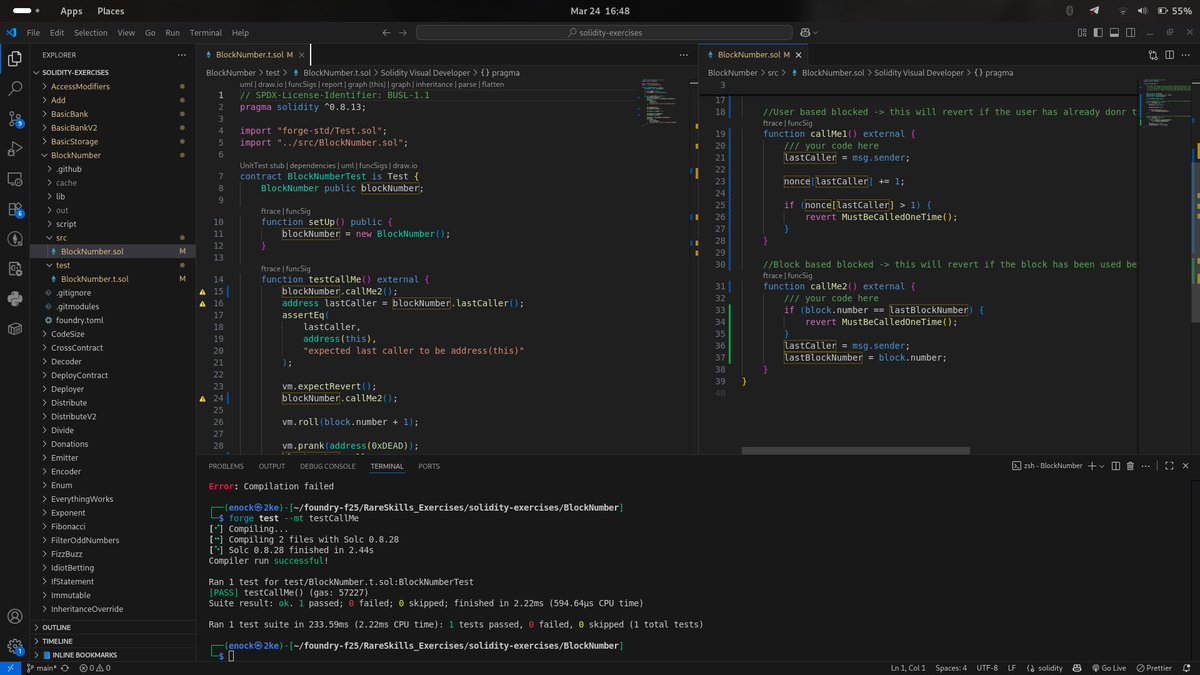This screenshot has width=1200, height=675.
Task: Open changes icon in right editor toolbar
Action: pos(1152,55)
